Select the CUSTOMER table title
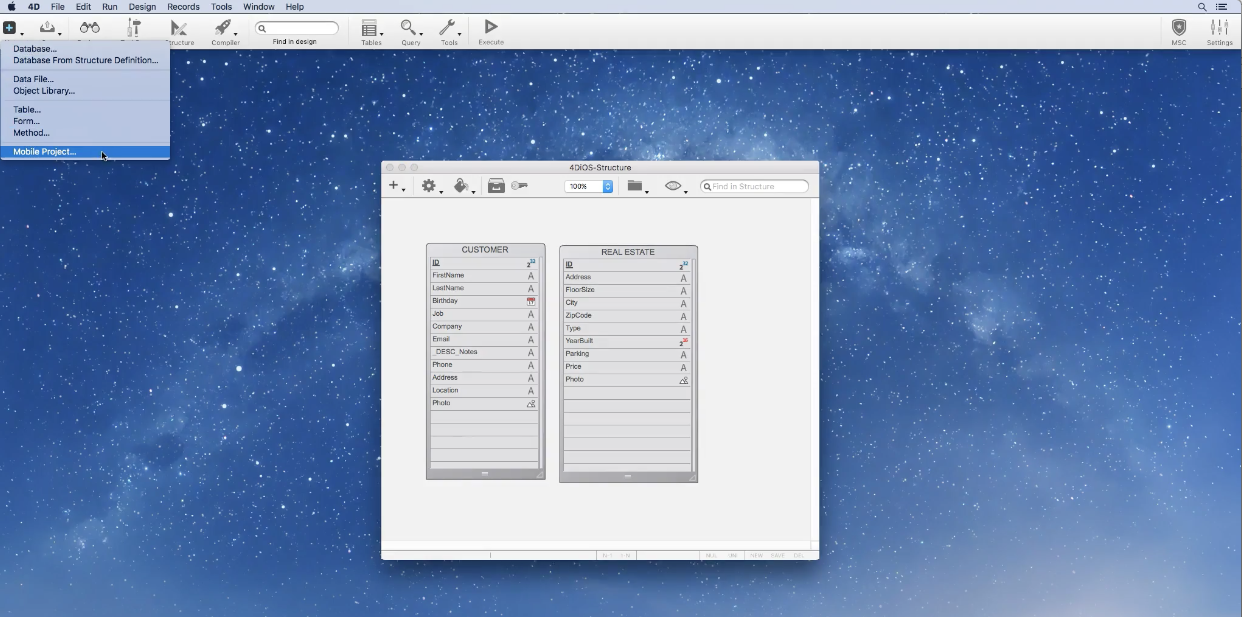 (485, 250)
